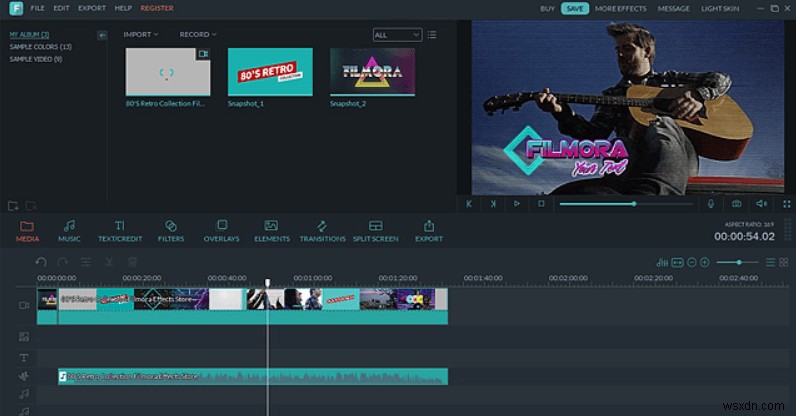
Task: Go to previous frame in preview
Action: (469, 204)
